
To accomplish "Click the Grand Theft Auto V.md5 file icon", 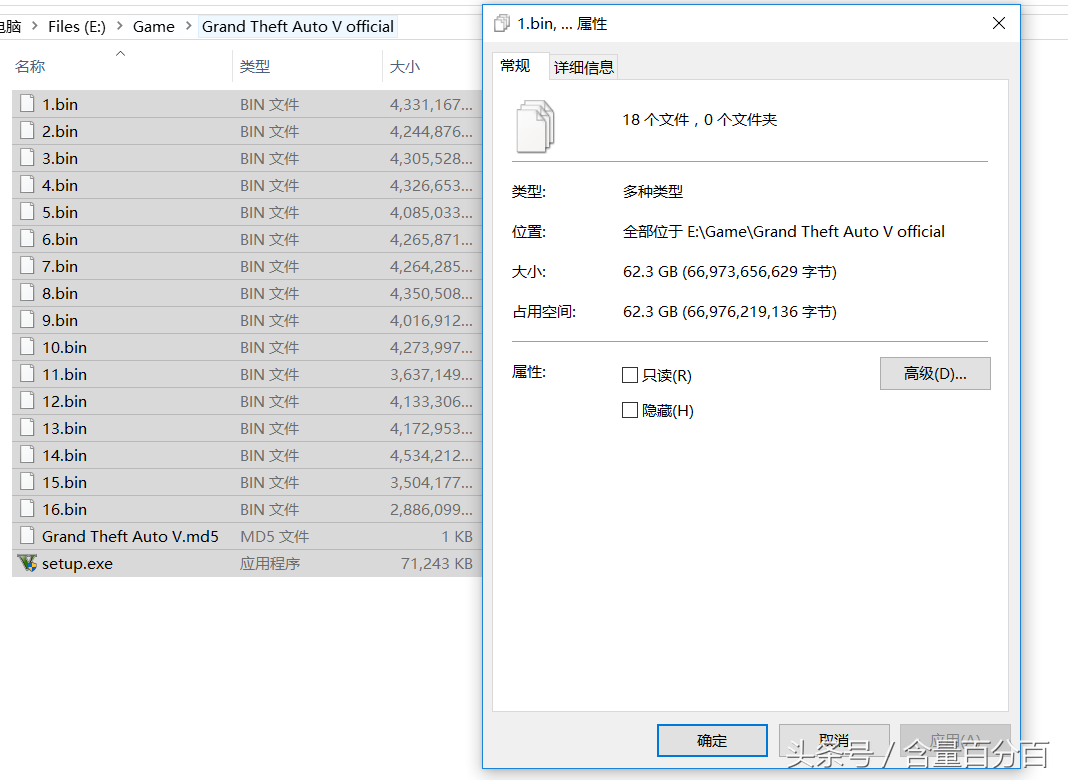I will (x=27, y=536).
